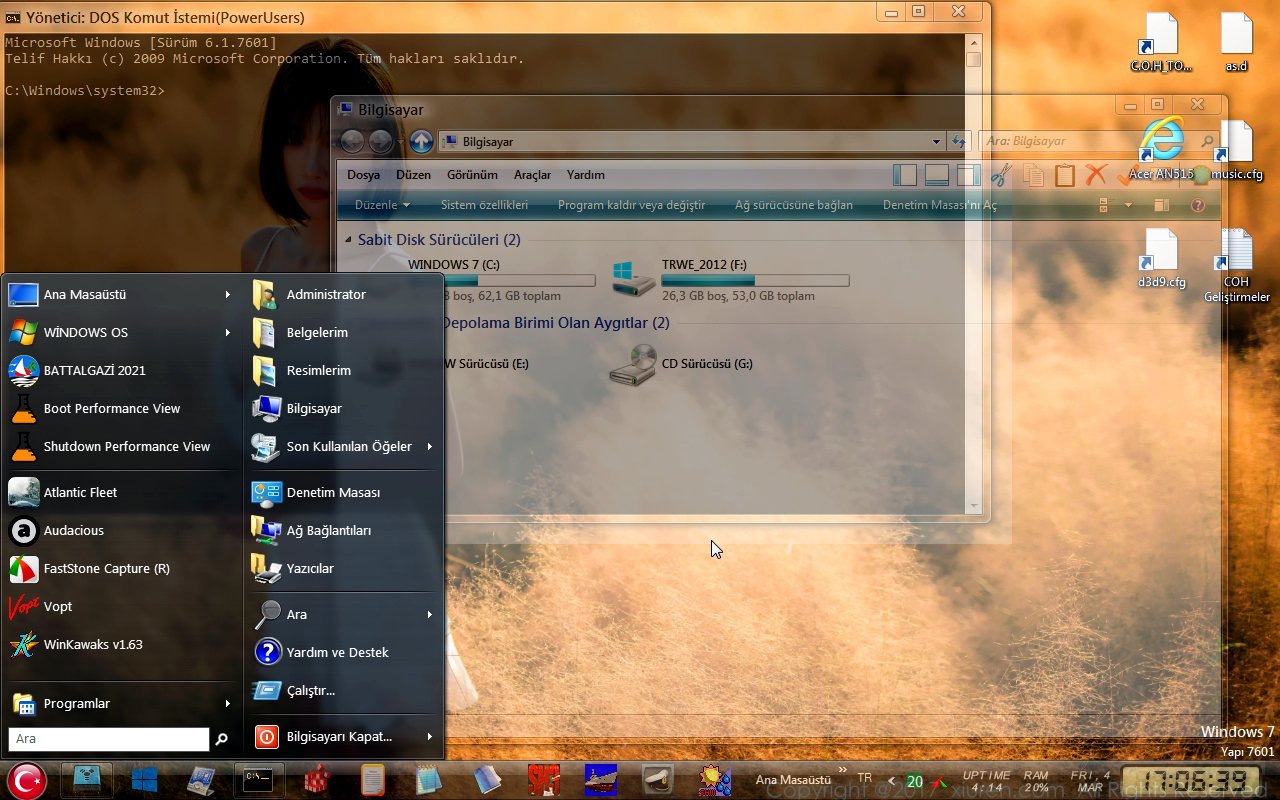Open Boot Performance View

[121, 408]
